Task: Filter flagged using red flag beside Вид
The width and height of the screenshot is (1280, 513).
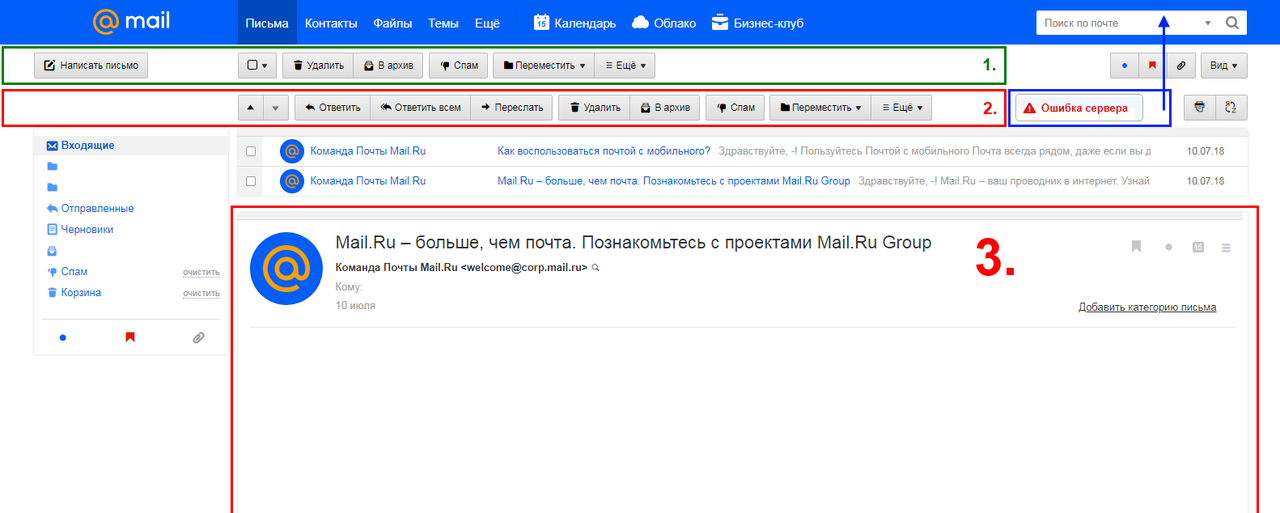Action: [x=1152, y=66]
